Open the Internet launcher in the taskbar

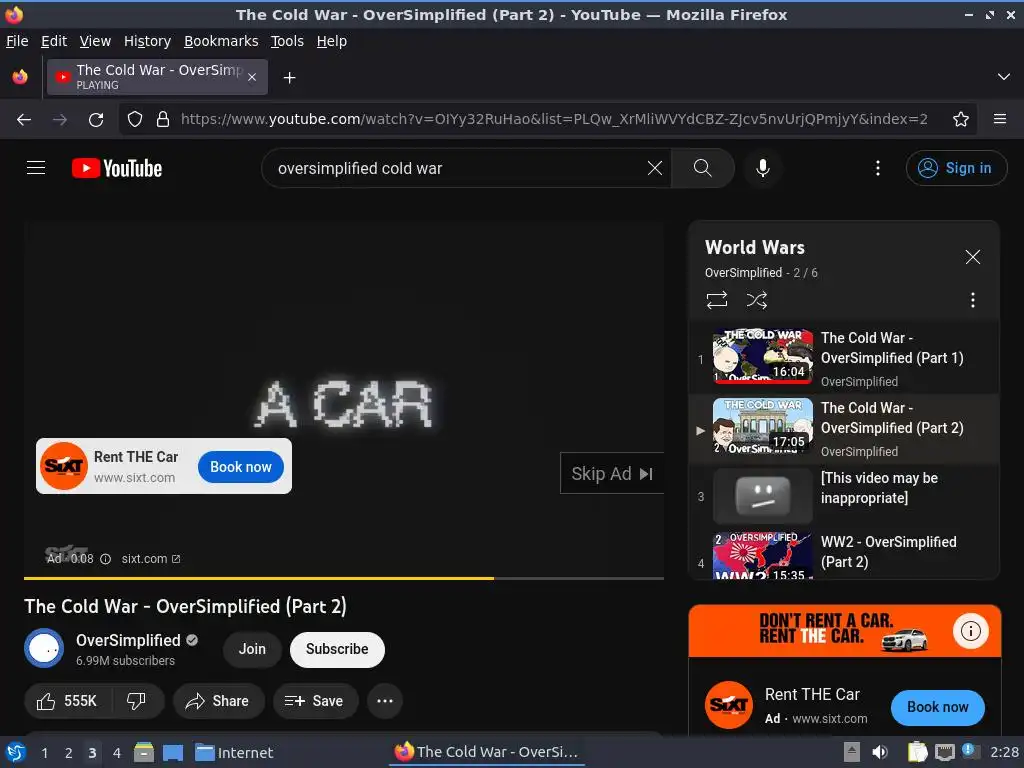pos(234,753)
